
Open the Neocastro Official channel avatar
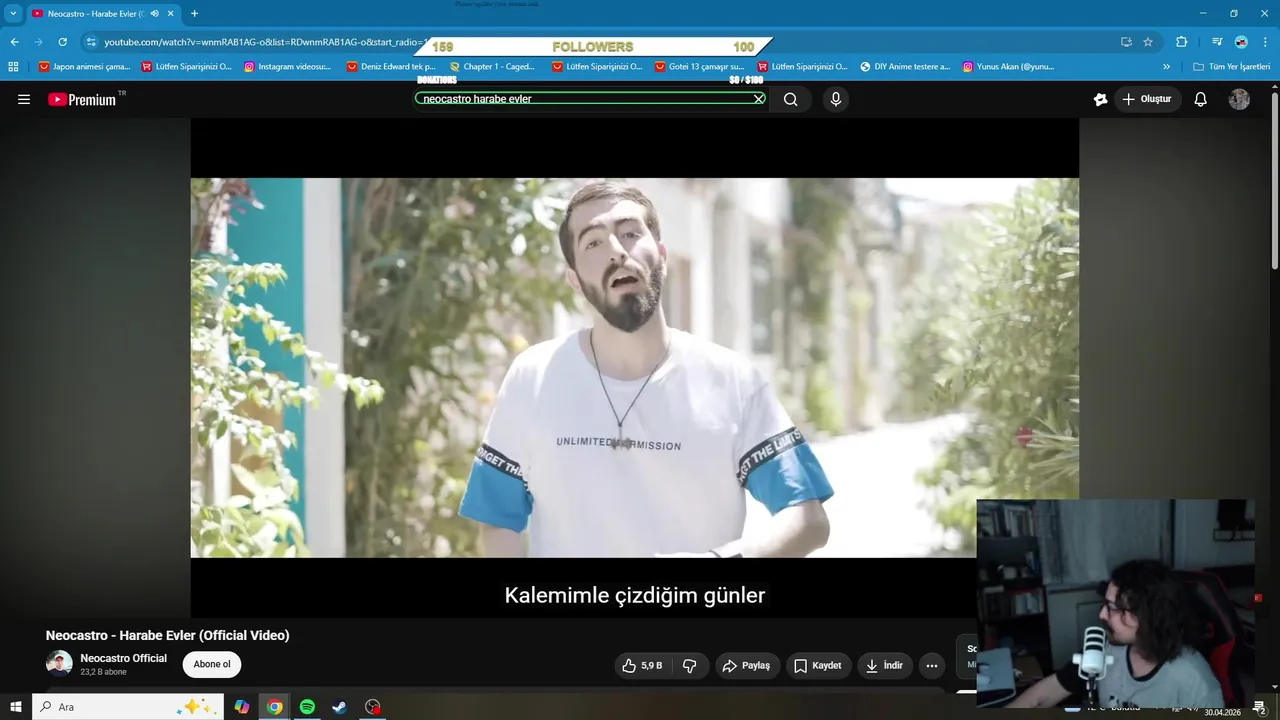59,664
